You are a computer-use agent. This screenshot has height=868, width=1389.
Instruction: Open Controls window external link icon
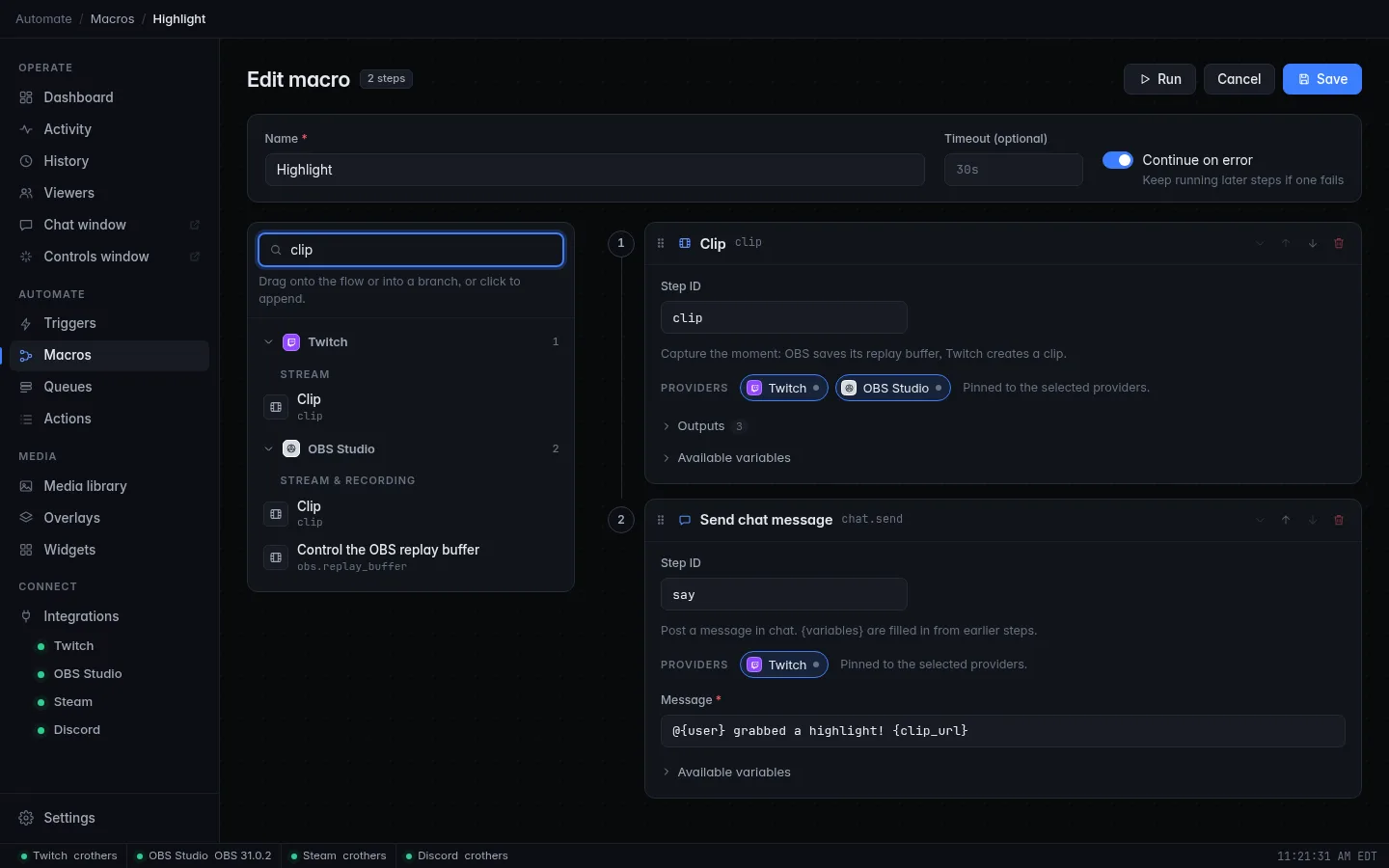point(194,257)
